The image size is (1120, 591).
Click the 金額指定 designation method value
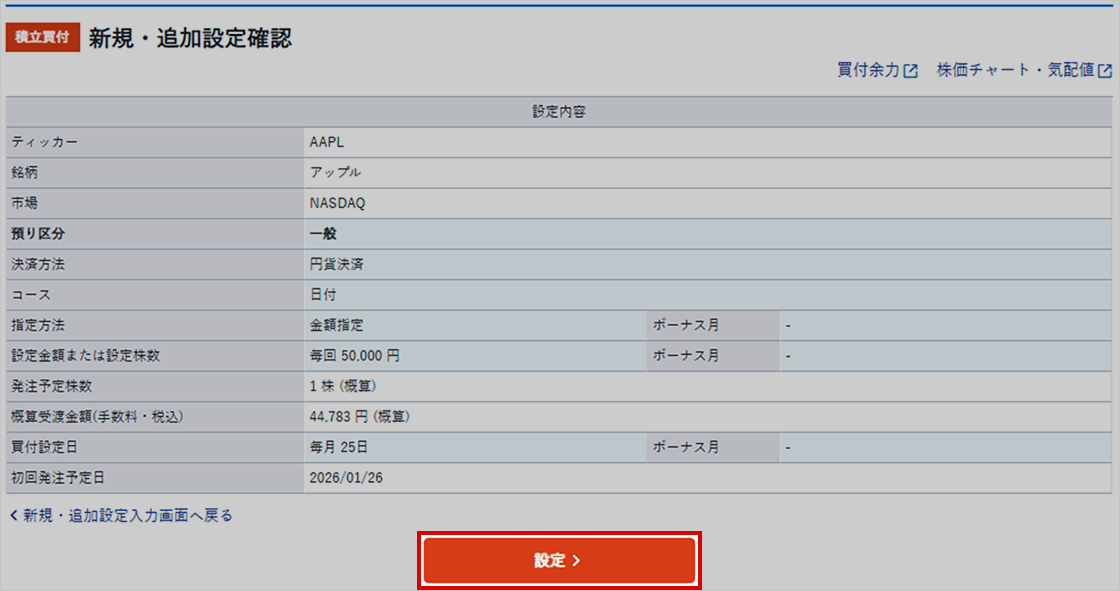coord(336,325)
